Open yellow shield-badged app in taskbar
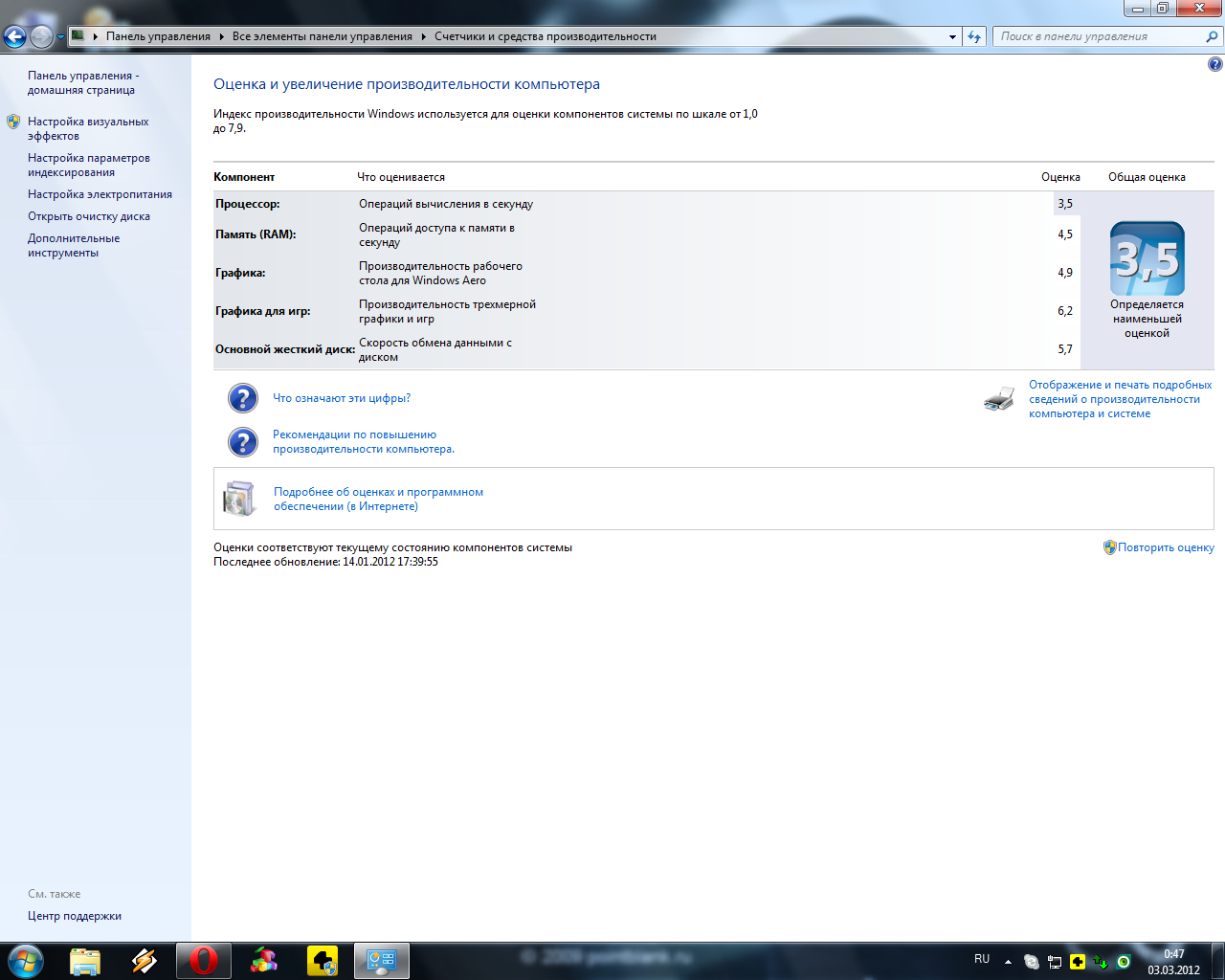 coord(323,961)
